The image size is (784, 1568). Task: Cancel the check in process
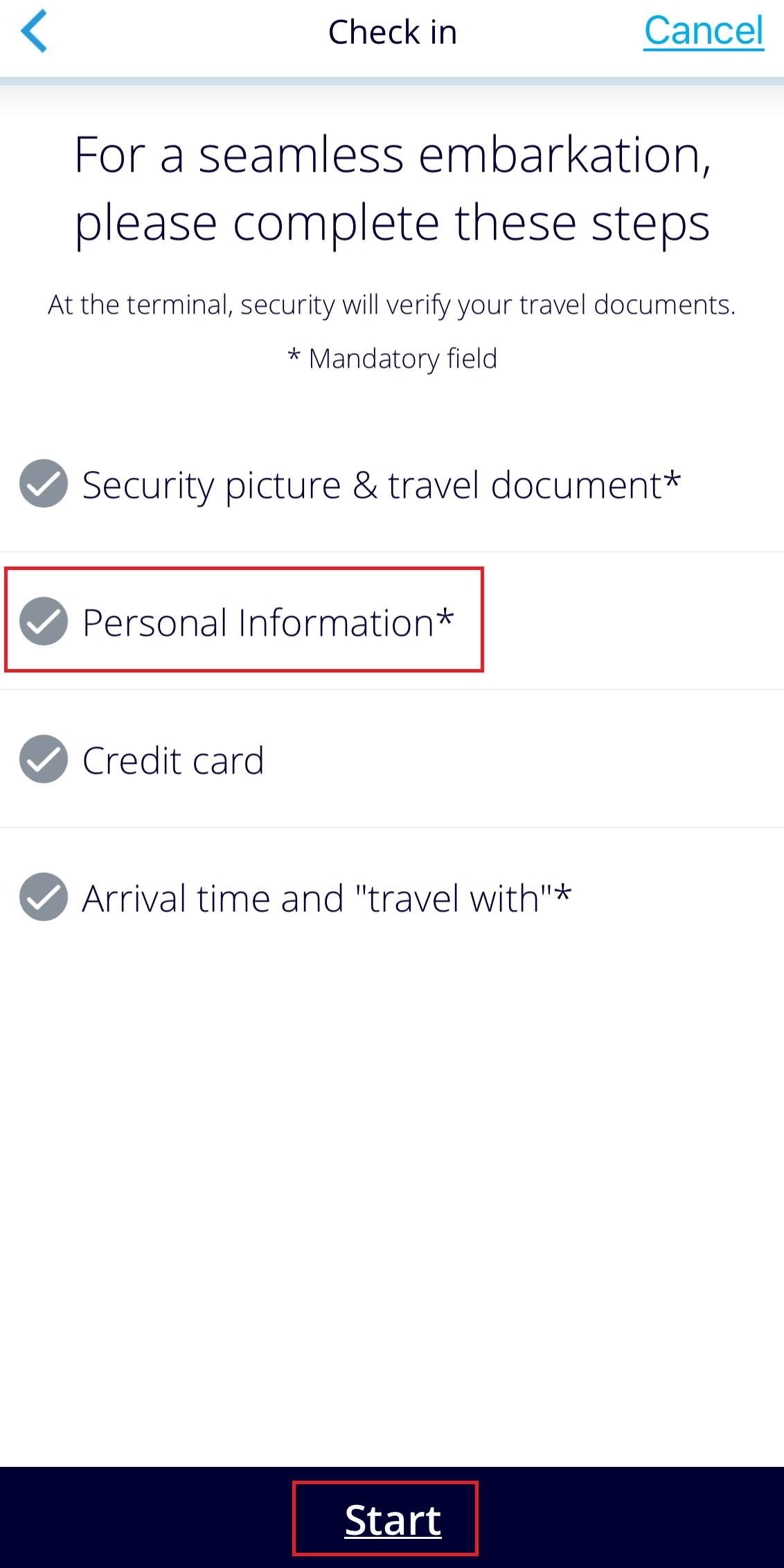(x=704, y=31)
